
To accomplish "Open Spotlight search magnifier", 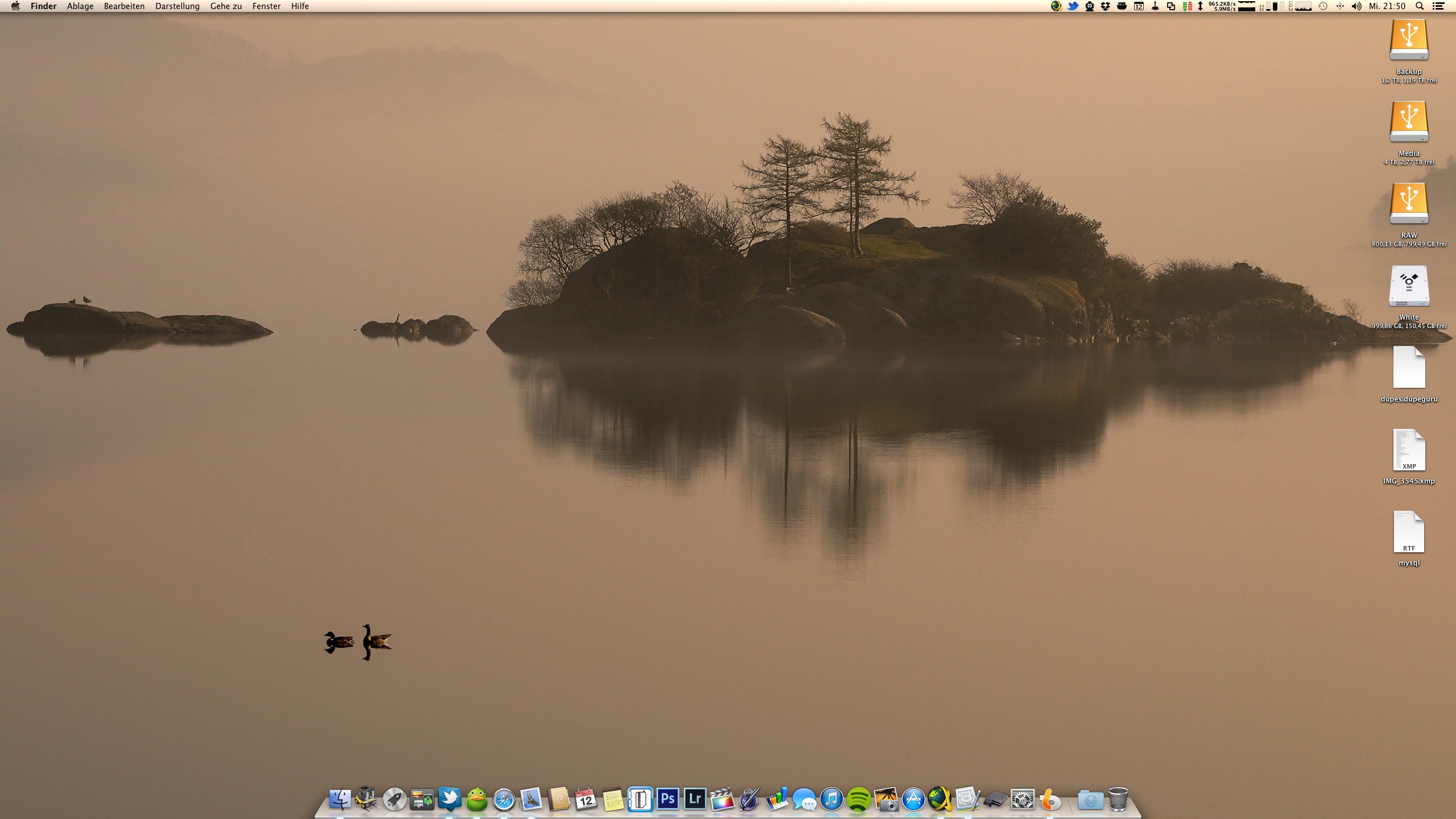I will tap(1419, 6).
